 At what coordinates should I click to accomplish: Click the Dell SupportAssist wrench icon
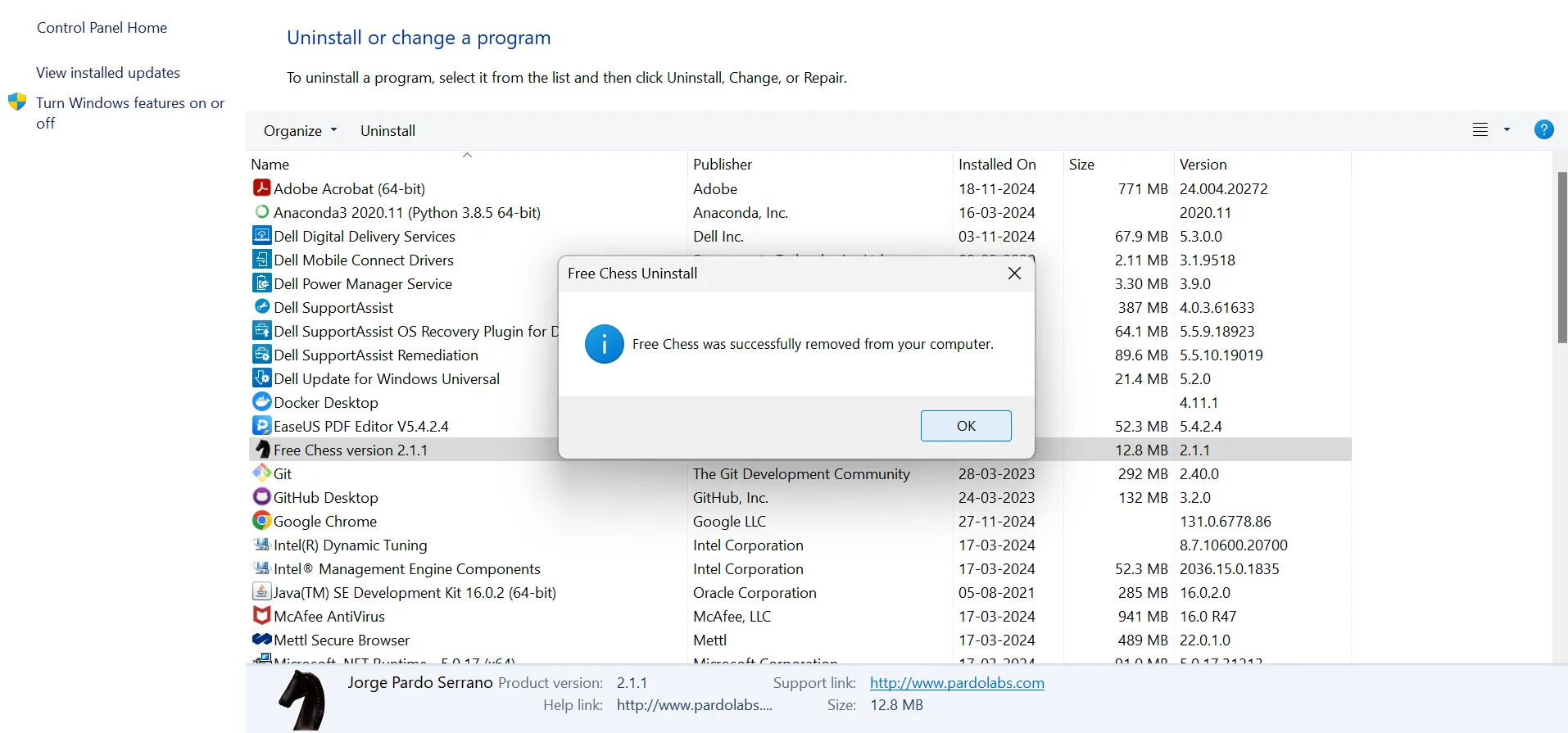(261, 306)
